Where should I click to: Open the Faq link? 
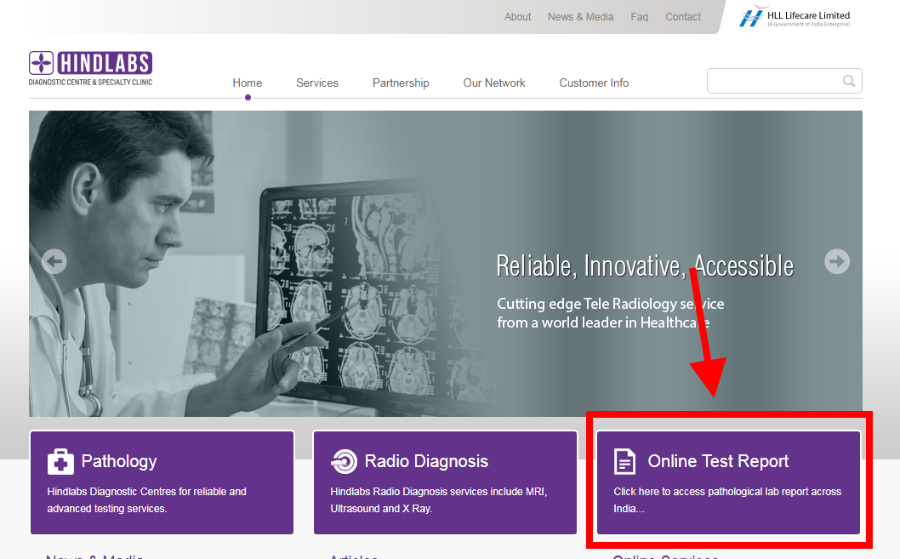click(x=639, y=17)
